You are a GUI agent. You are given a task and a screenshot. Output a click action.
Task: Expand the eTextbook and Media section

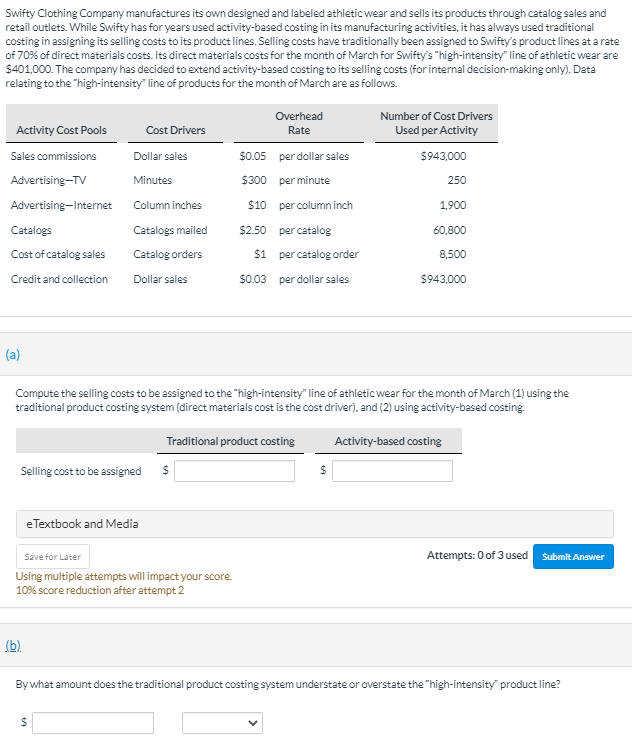(x=315, y=524)
